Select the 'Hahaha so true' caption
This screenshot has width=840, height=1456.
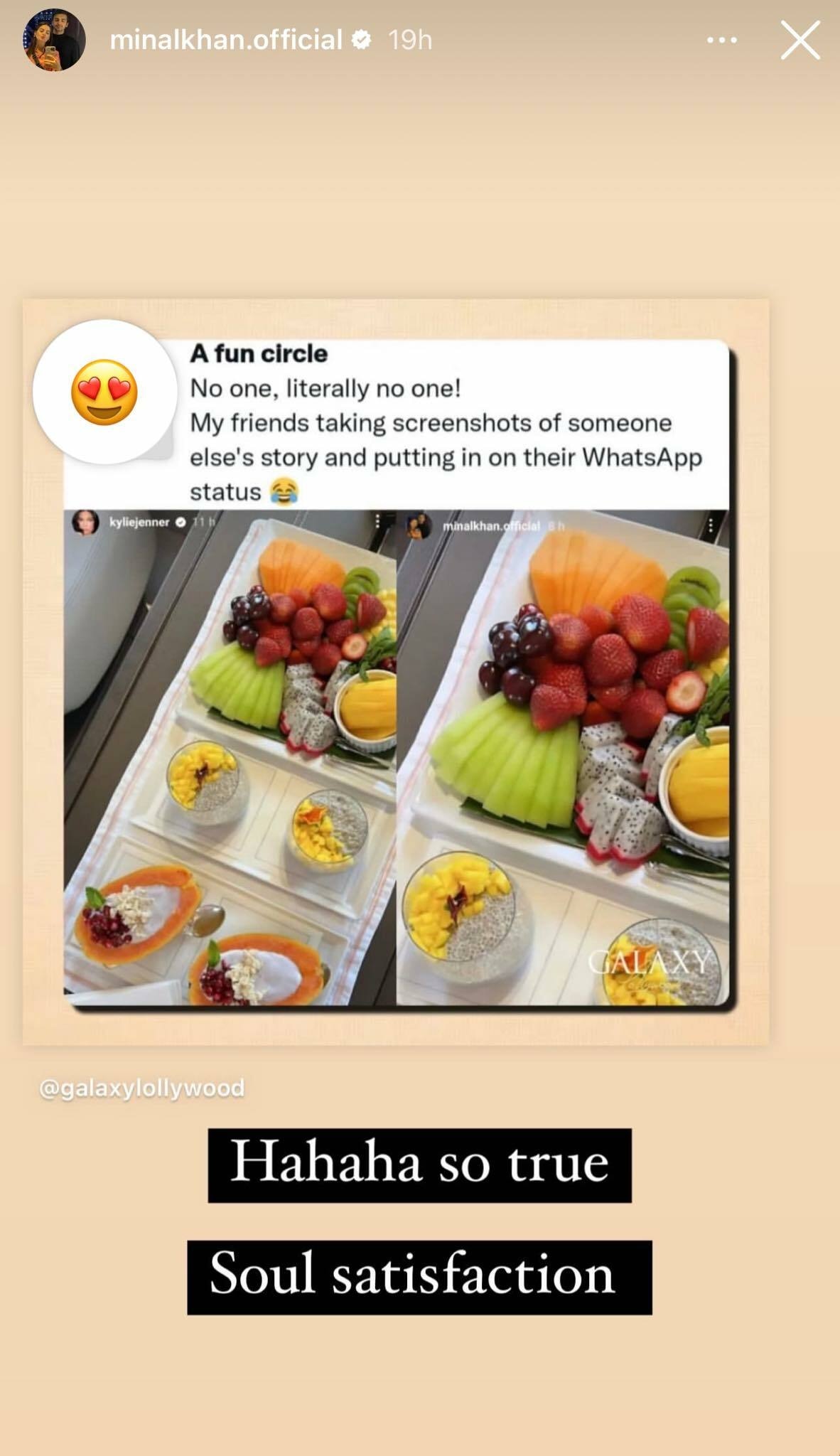click(x=419, y=1165)
